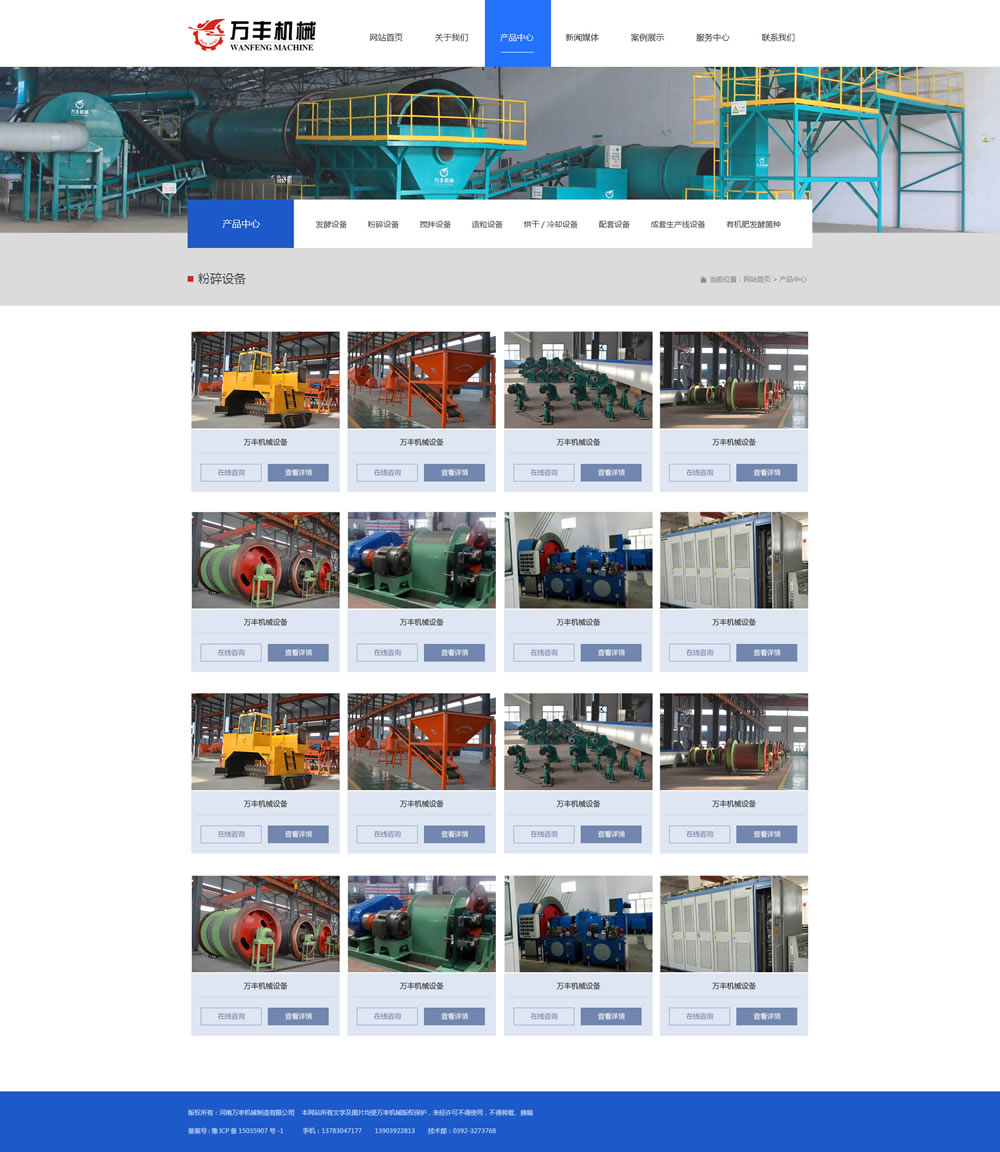Open the first-row orange hopper conveyor thumbnail
This screenshot has width=1000, height=1152.
[421, 380]
